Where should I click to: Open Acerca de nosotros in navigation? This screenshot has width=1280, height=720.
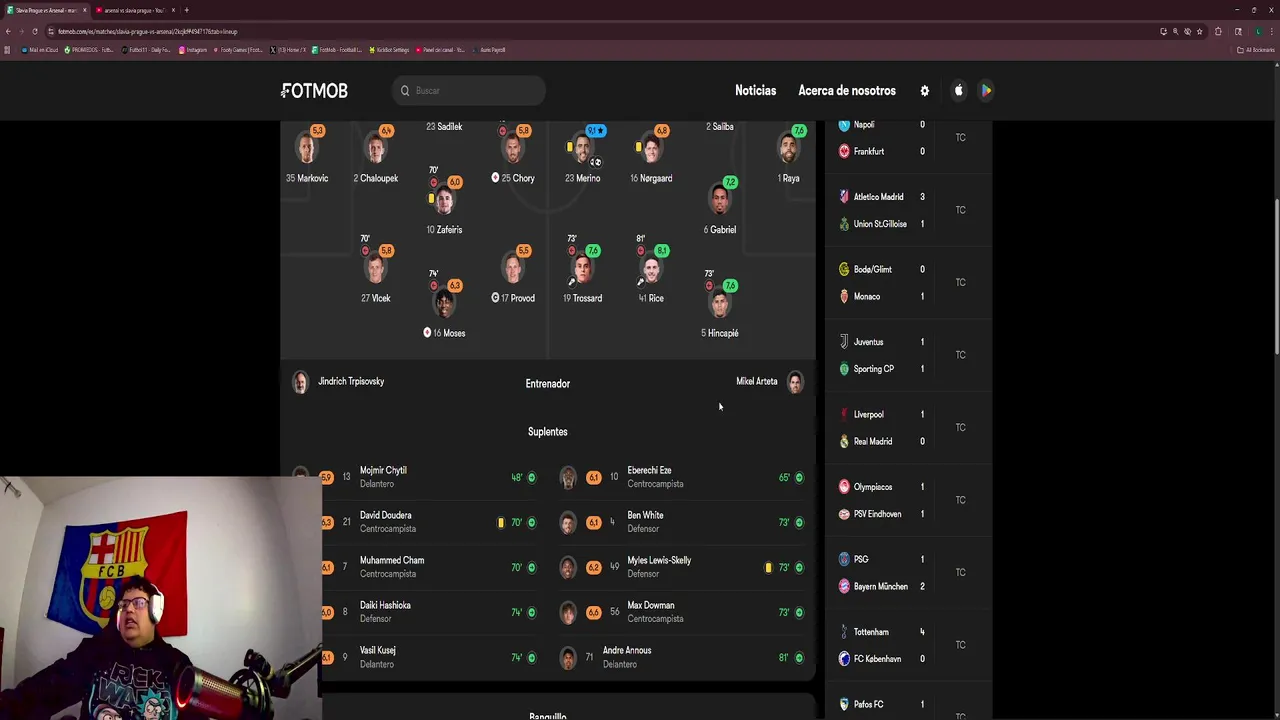click(847, 91)
